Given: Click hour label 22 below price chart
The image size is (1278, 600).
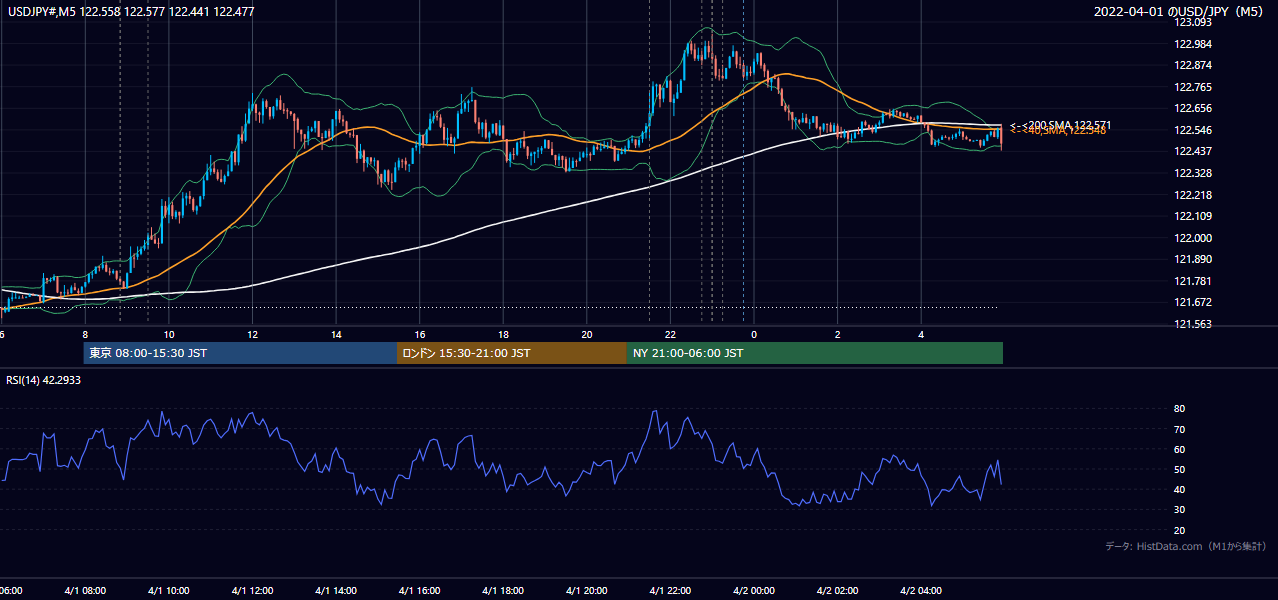Looking at the screenshot, I should point(671,334).
